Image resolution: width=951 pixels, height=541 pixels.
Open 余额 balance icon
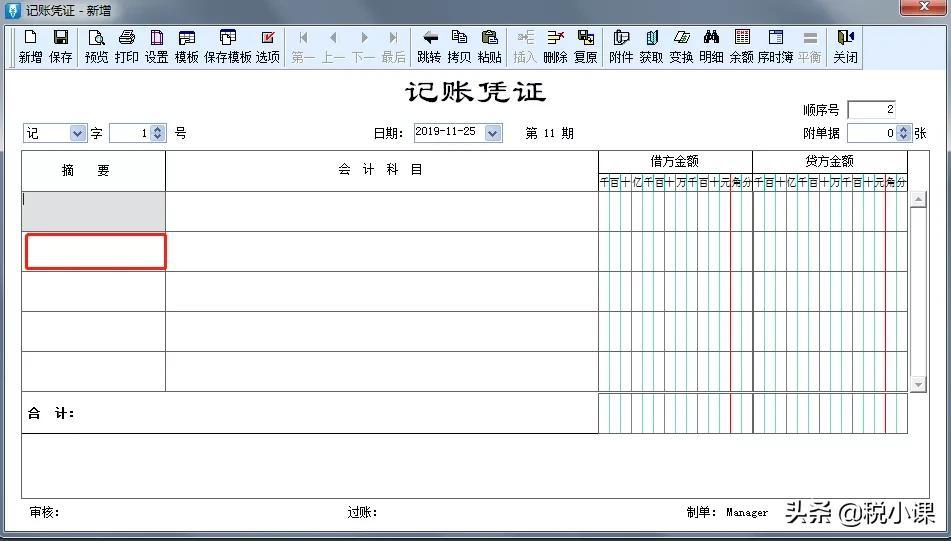(741, 46)
